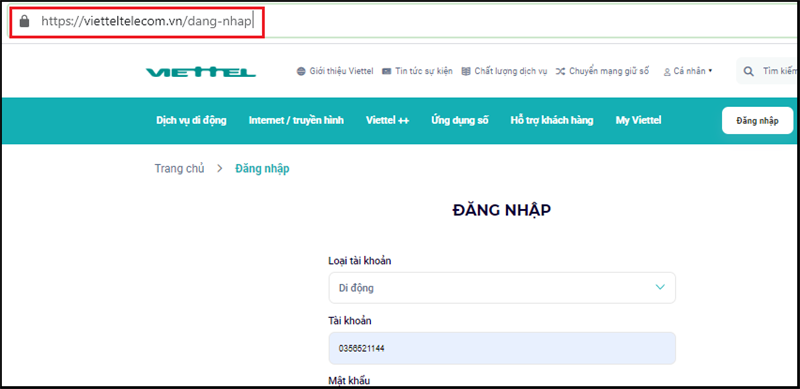800x389 pixels.
Task: Click the icon beside Chất lượng dịch vụ
Action: pyautogui.click(x=465, y=71)
